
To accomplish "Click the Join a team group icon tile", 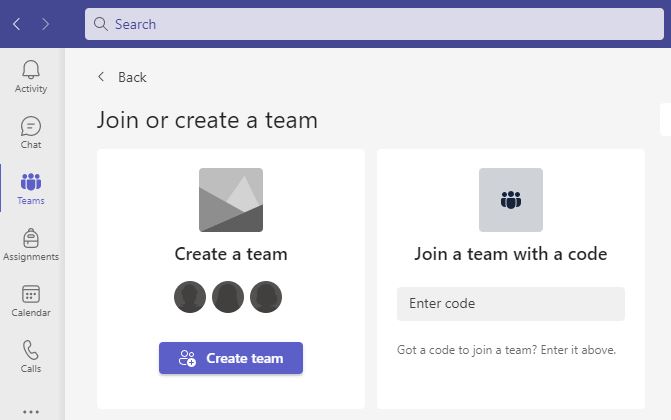I will (x=511, y=200).
